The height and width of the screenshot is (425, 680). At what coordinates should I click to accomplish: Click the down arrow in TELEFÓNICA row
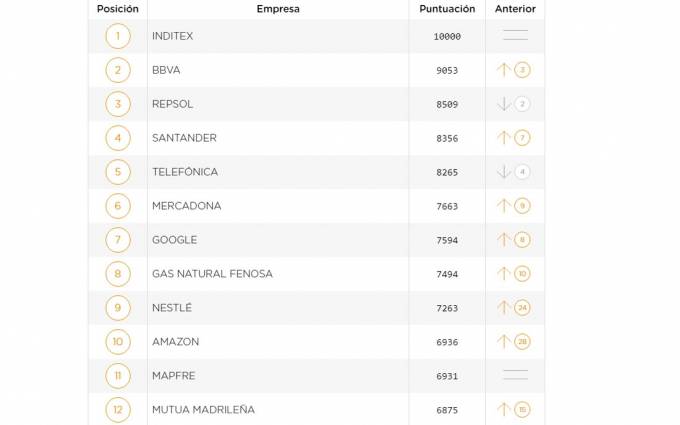[x=504, y=172]
